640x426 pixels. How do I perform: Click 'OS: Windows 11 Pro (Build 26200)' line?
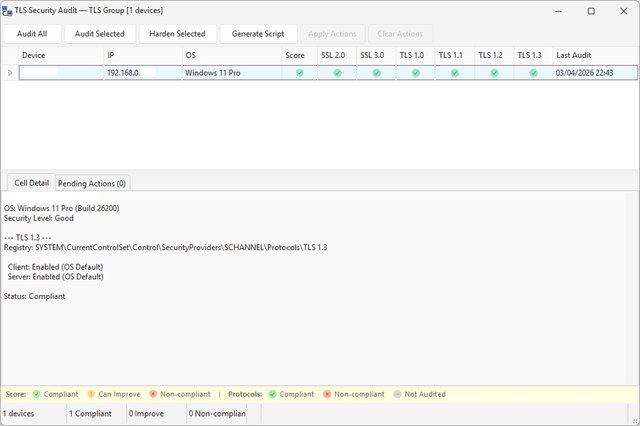coord(62,208)
